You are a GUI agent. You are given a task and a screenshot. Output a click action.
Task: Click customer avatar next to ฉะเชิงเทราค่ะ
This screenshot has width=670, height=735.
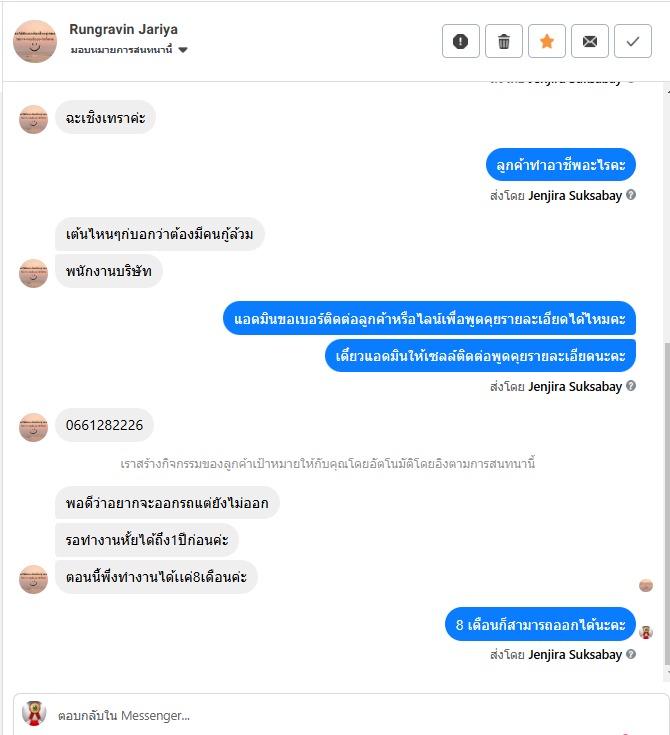(x=33, y=120)
